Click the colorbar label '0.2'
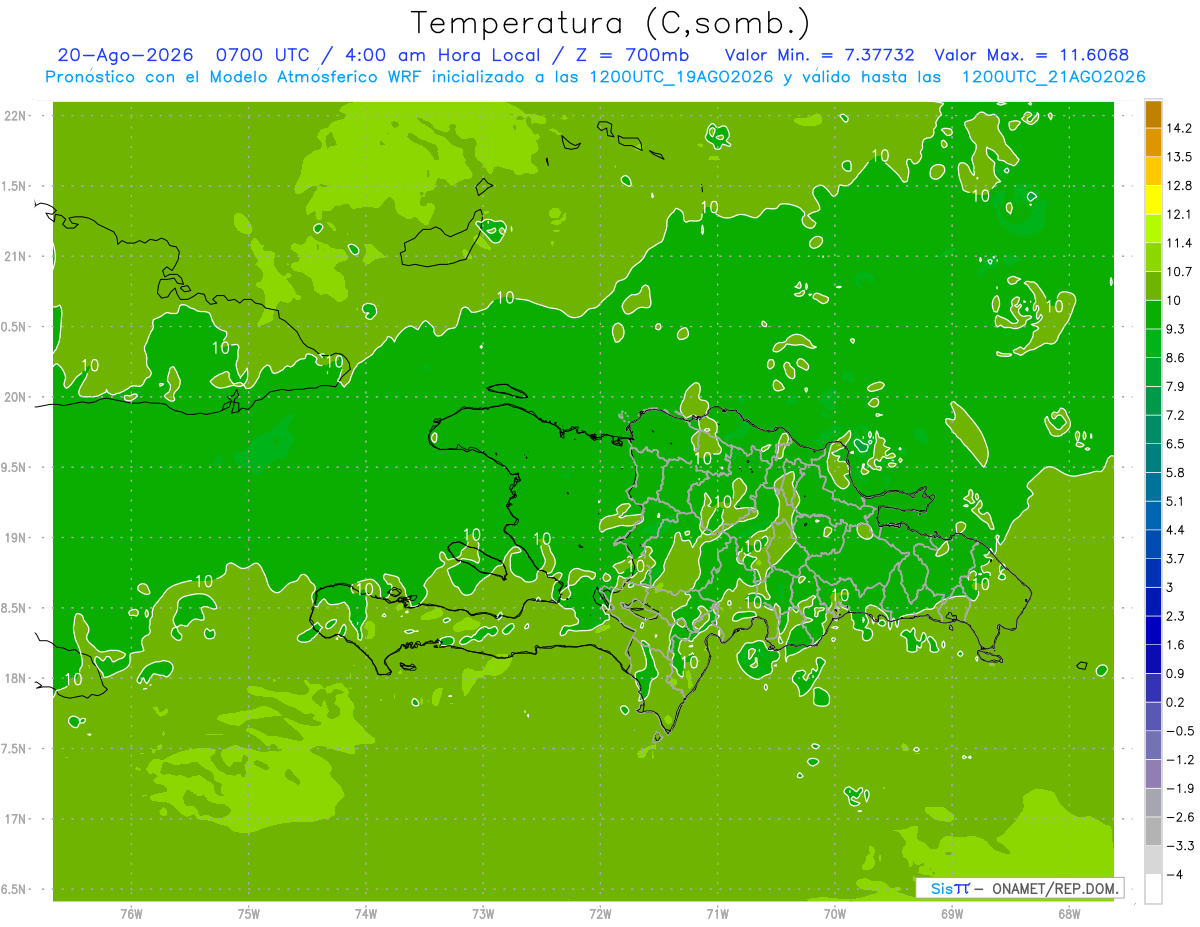 point(1177,702)
